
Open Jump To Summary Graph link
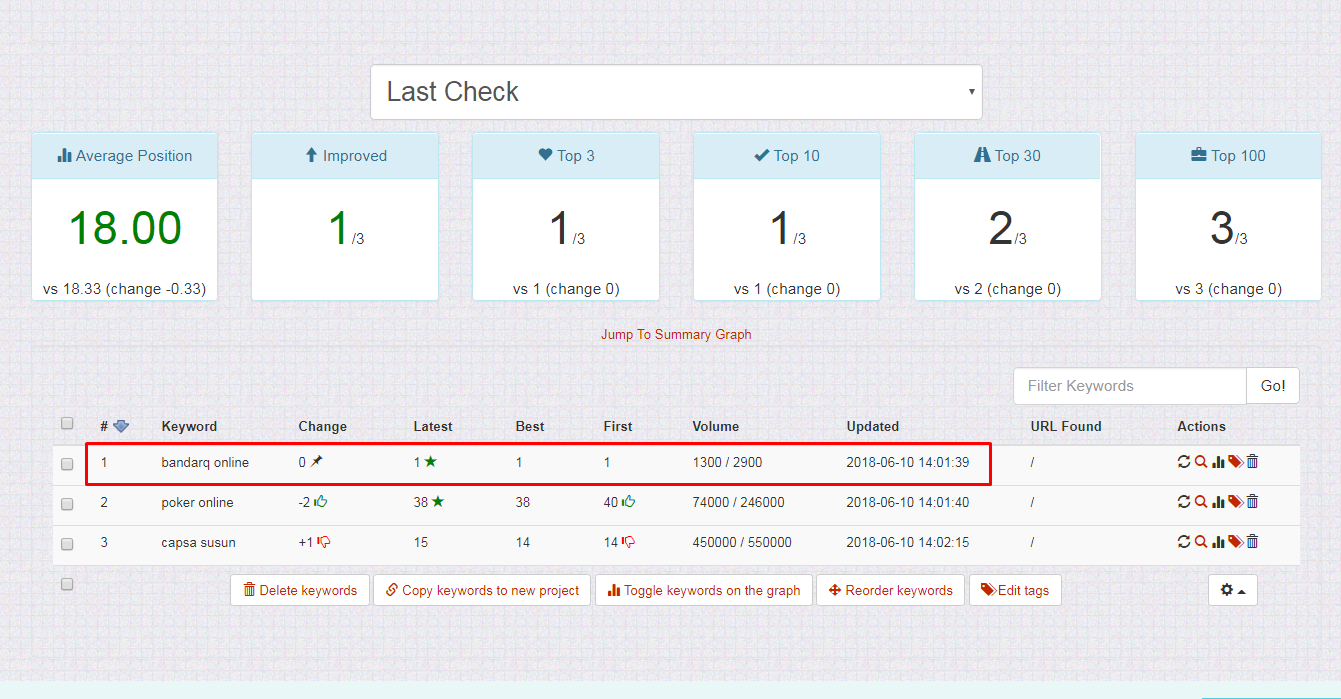(676, 334)
